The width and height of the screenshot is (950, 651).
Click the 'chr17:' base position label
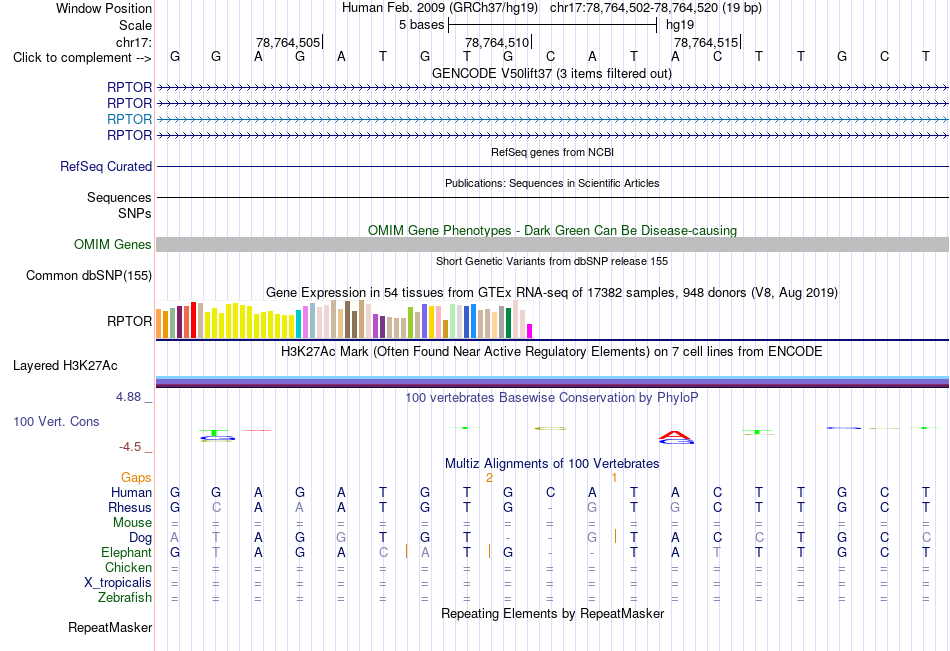[133, 42]
